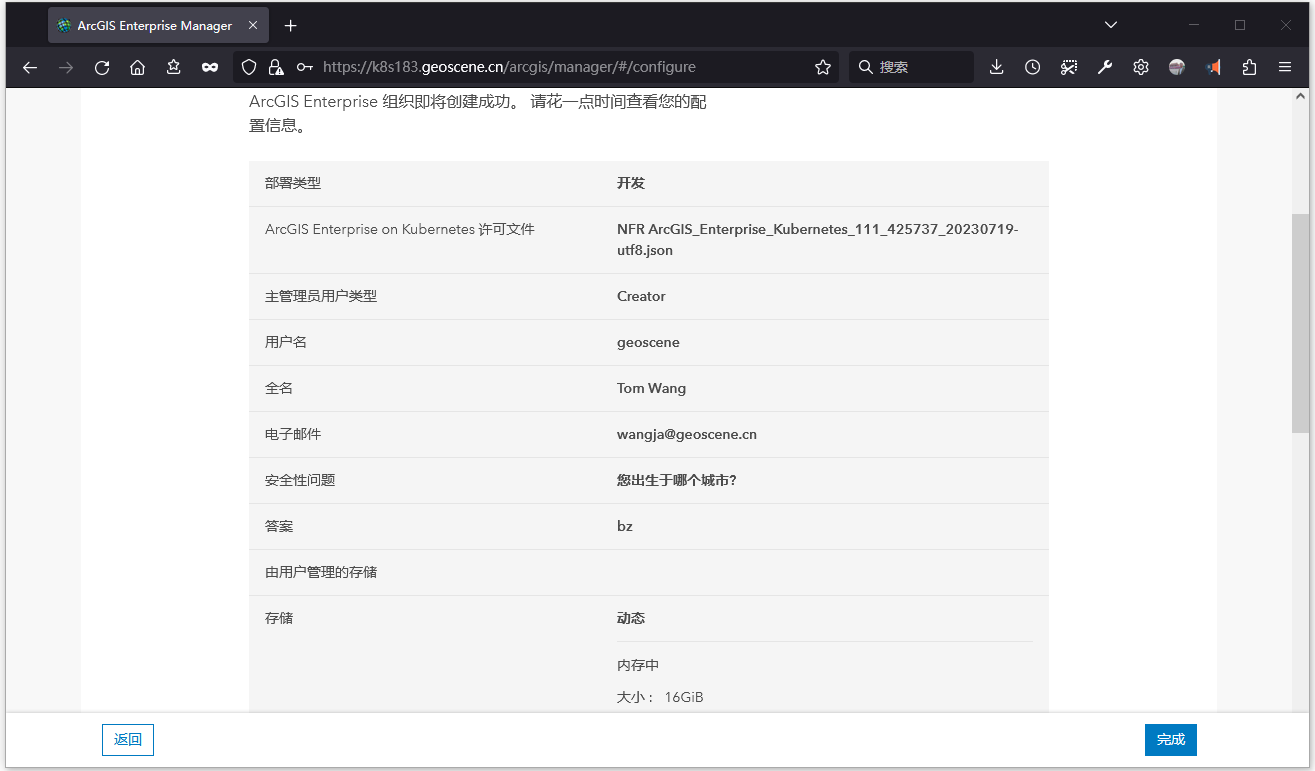The image size is (1315, 771).
Task: Click the Creator user type value
Action: 641,296
